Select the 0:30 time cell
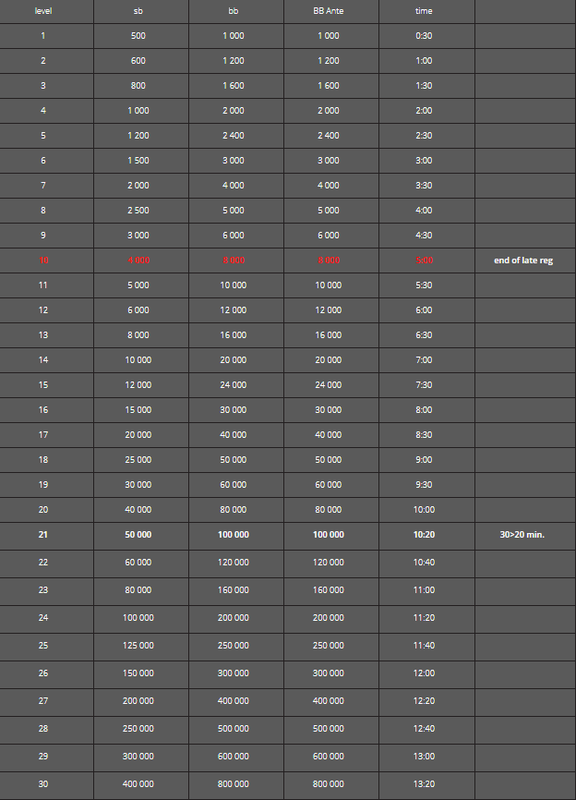The height and width of the screenshot is (800, 576). point(424,36)
